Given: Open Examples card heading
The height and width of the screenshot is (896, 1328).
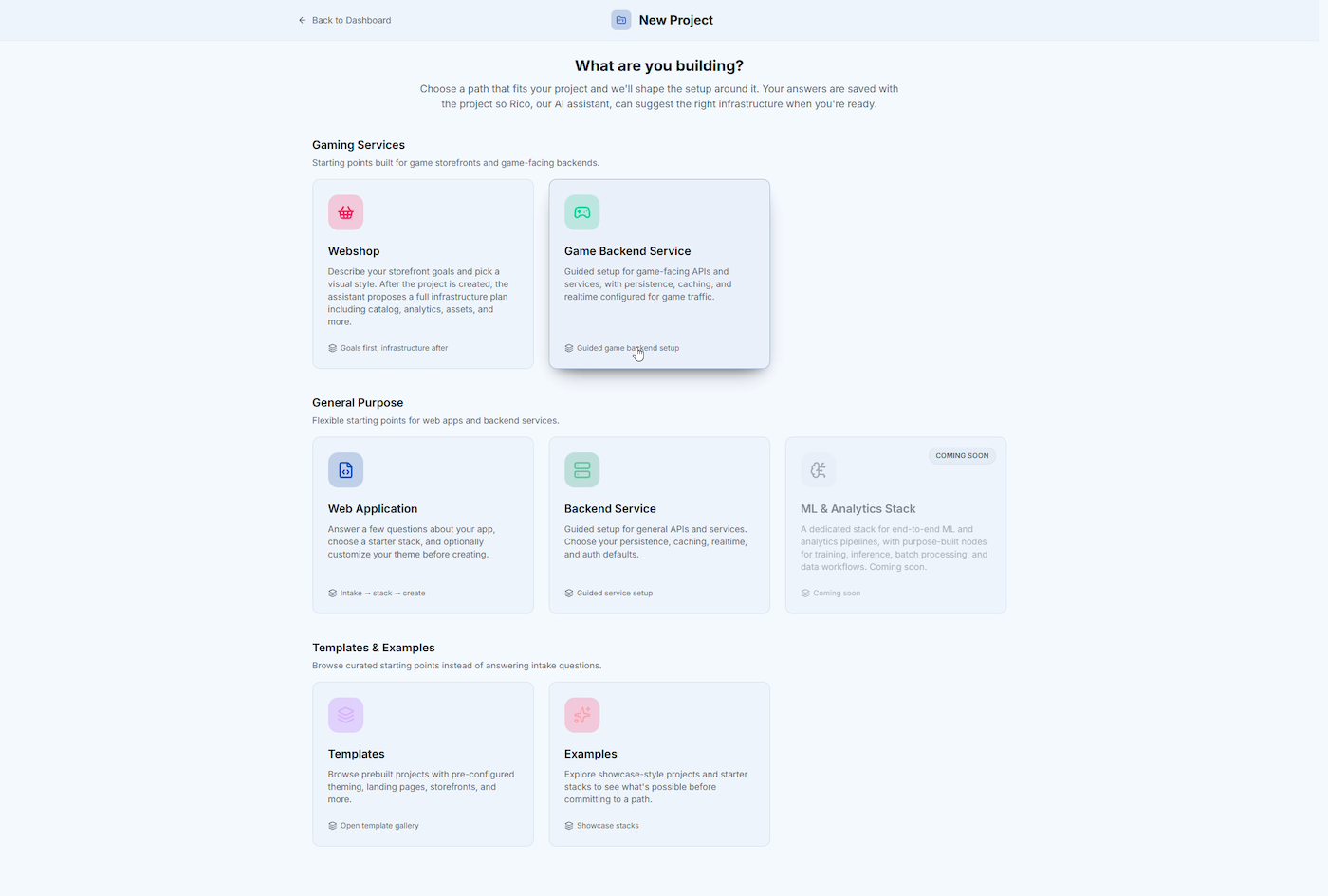Looking at the screenshot, I should (590, 754).
